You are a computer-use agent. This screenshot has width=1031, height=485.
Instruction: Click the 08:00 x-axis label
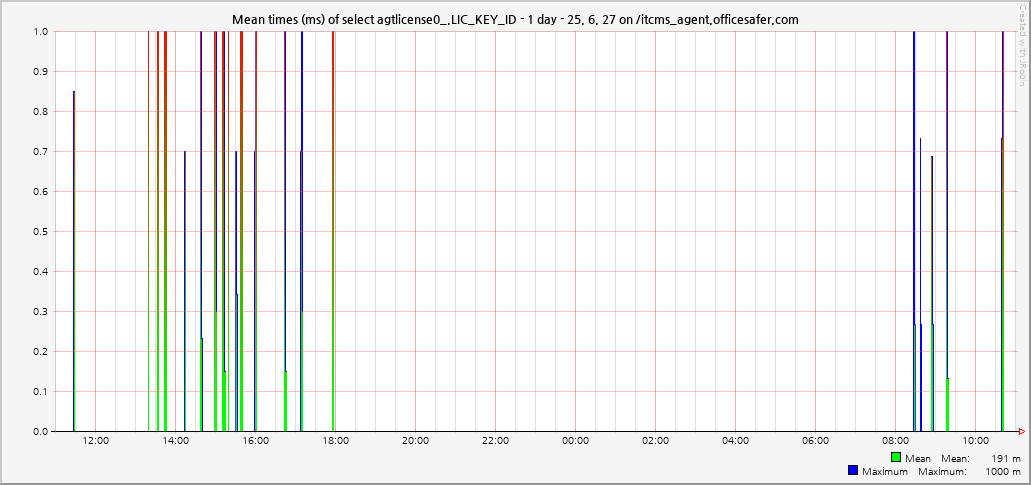tap(895, 441)
